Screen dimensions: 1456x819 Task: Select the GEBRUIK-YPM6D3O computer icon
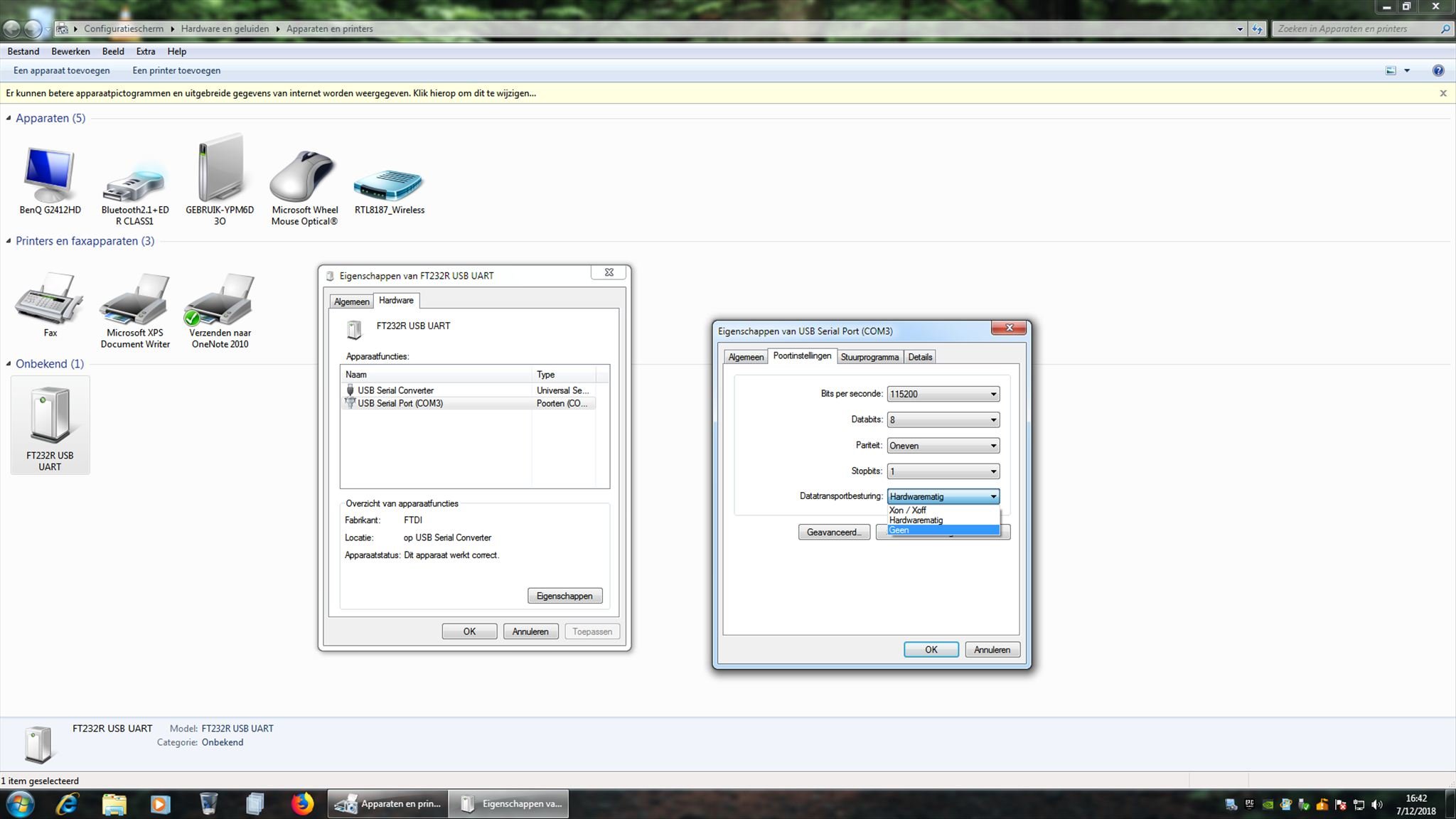click(x=220, y=168)
